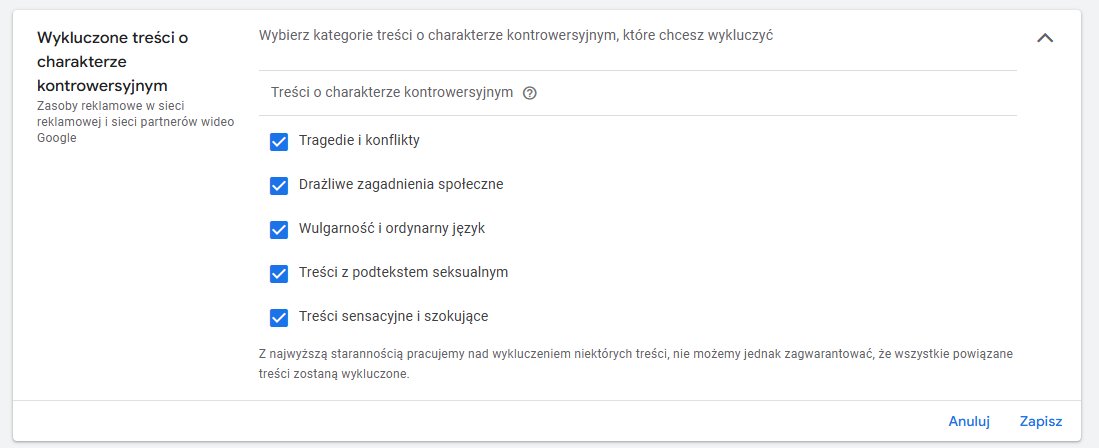This screenshot has height=448, width=1099.
Task: Click the help icon beside Treści o charakterze kontrowersyjnym
Action: click(x=530, y=93)
